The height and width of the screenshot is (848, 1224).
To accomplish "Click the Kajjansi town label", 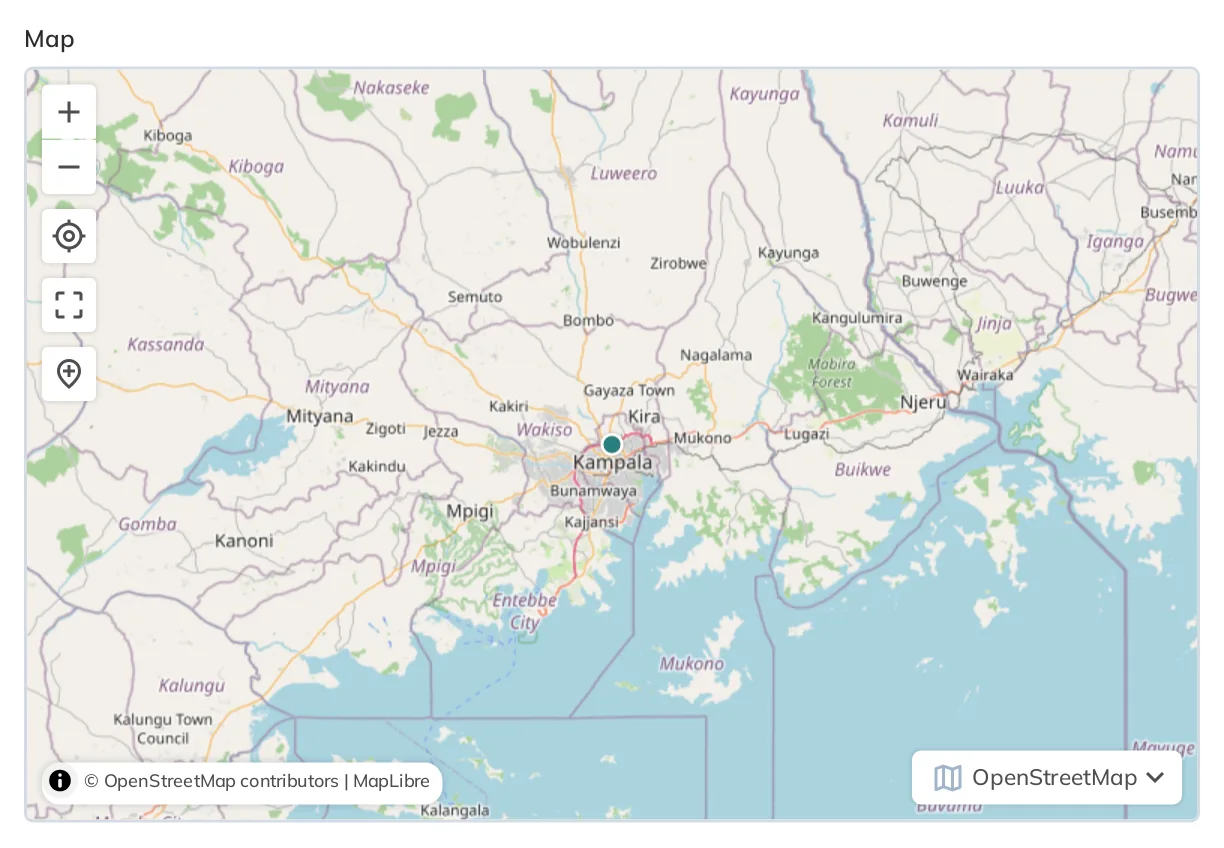I will [592, 522].
